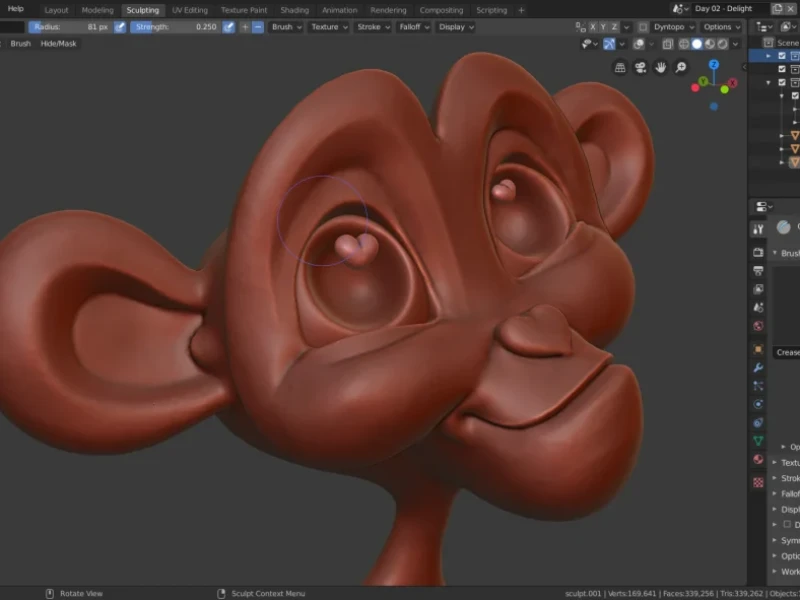Select the add brush direction plus button

[245, 27]
